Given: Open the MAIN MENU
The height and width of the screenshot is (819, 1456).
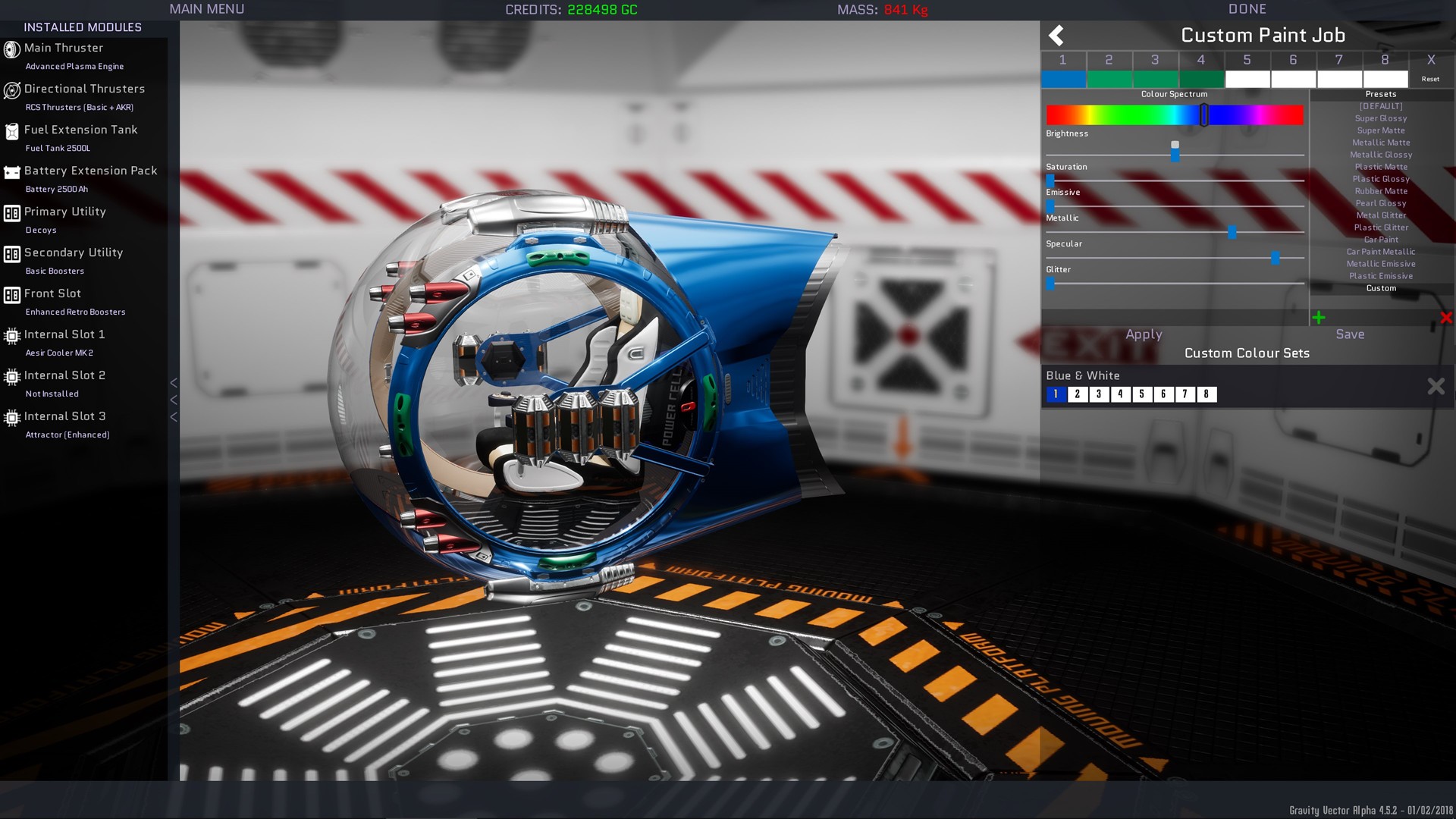Looking at the screenshot, I should [206, 9].
